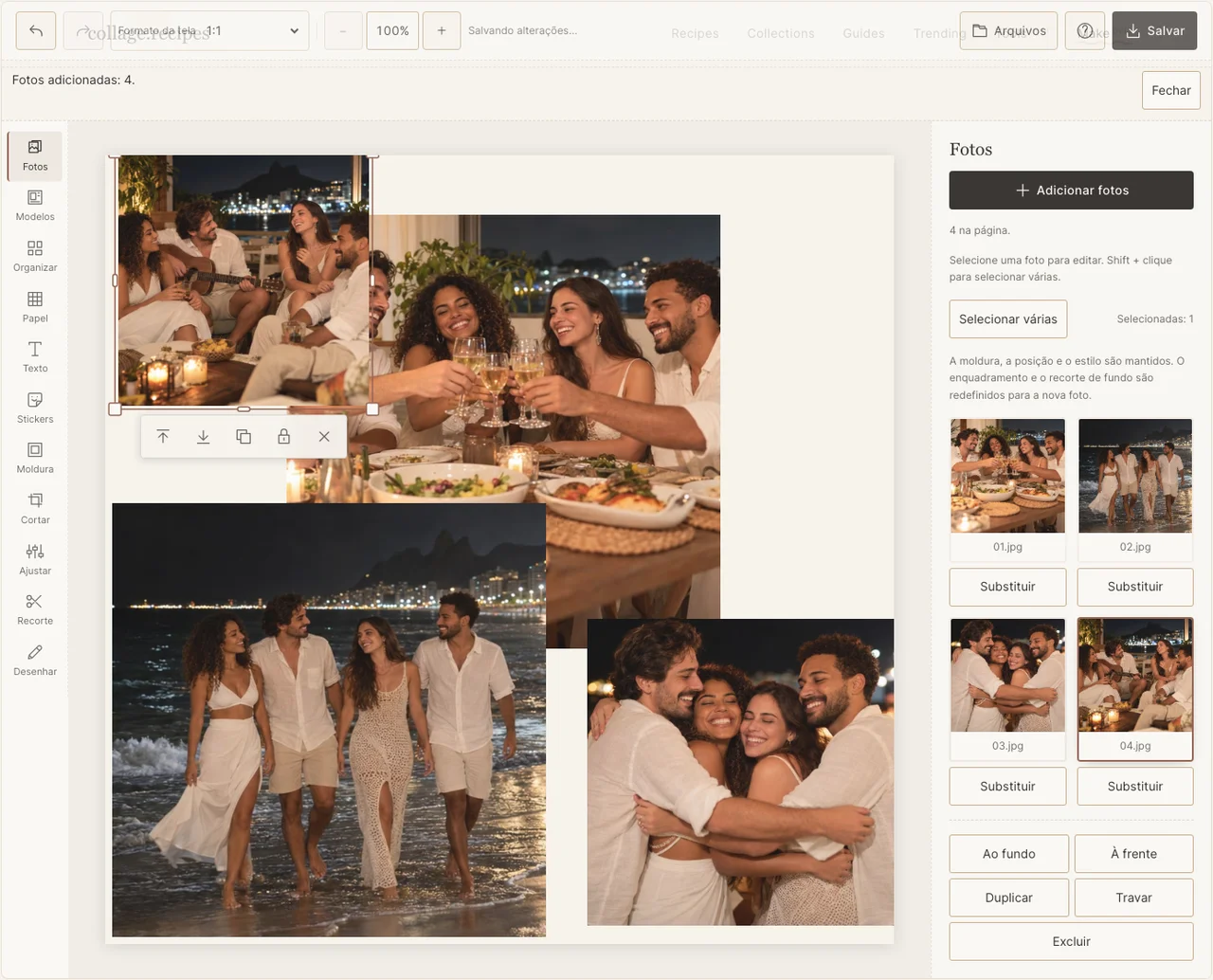This screenshot has height=980, width=1213.
Task: Click the 100% zoom level field
Action: click(x=392, y=30)
